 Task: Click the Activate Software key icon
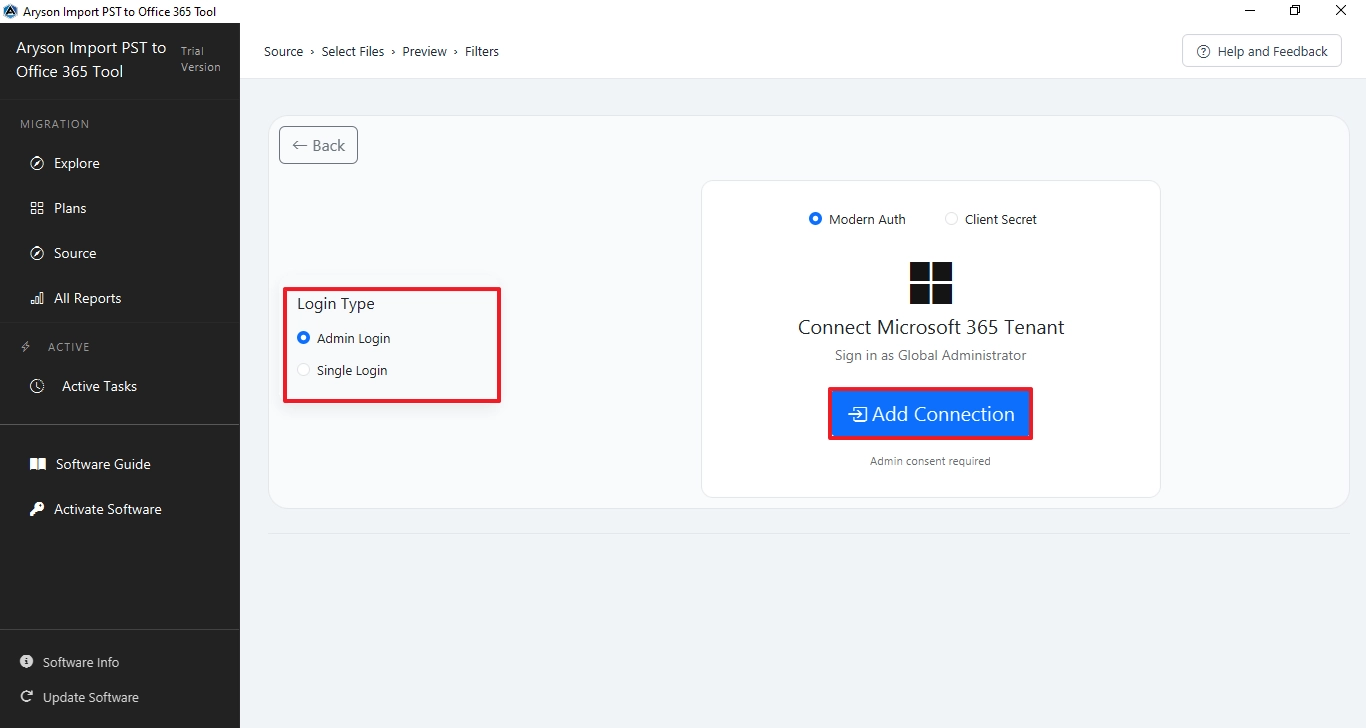point(37,509)
